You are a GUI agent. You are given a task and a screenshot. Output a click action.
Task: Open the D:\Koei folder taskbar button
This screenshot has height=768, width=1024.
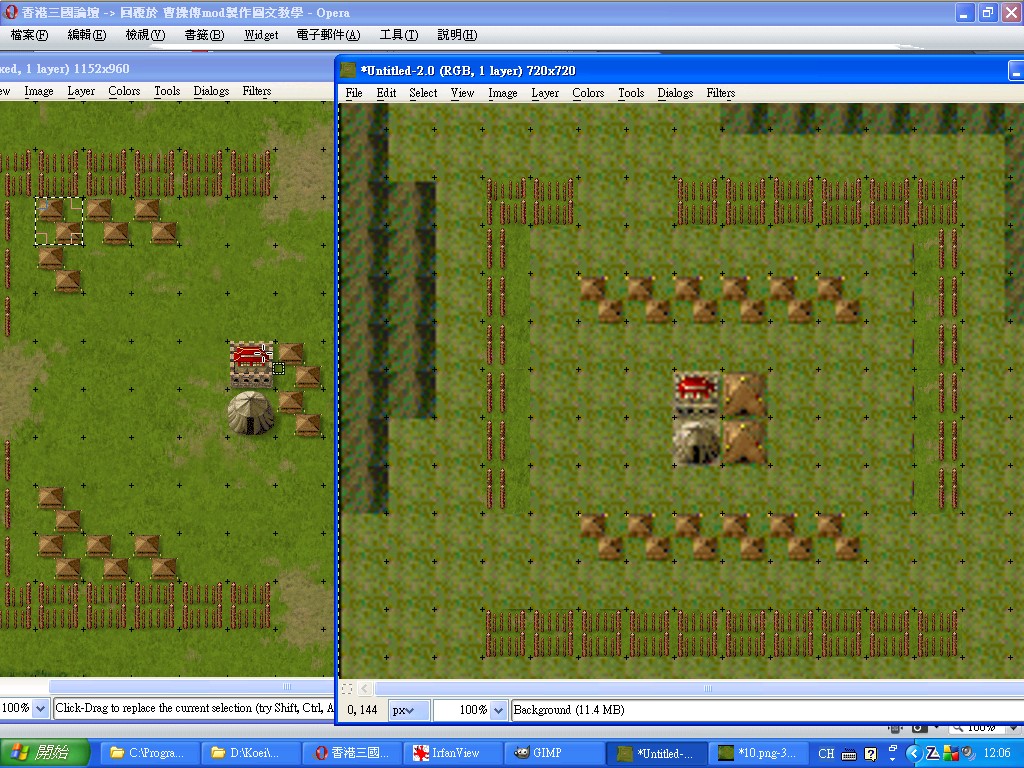click(249, 753)
